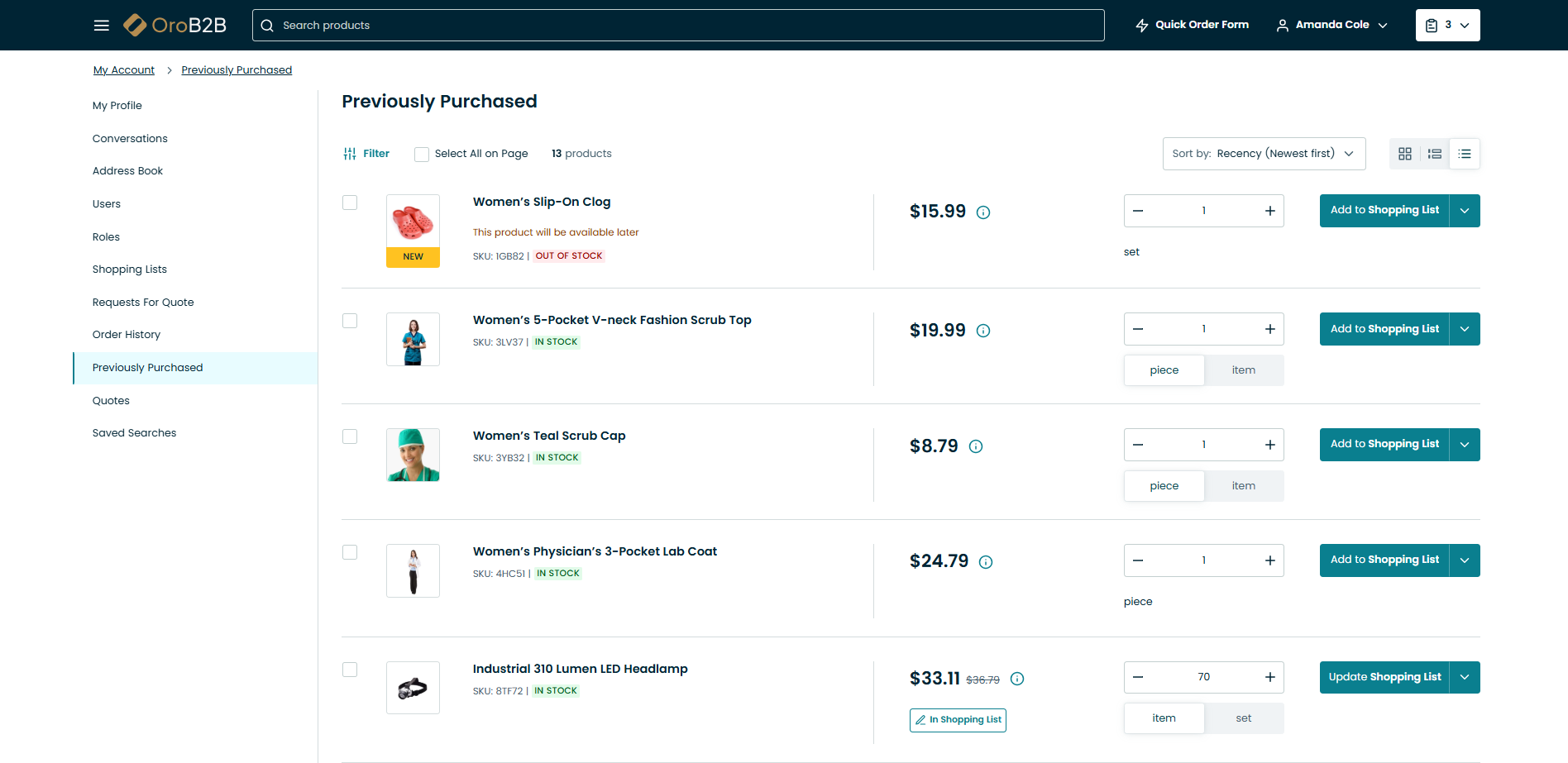Image resolution: width=1568 pixels, height=763 pixels.
Task: Expand Update Shopping List options arrow
Action: point(1465,677)
